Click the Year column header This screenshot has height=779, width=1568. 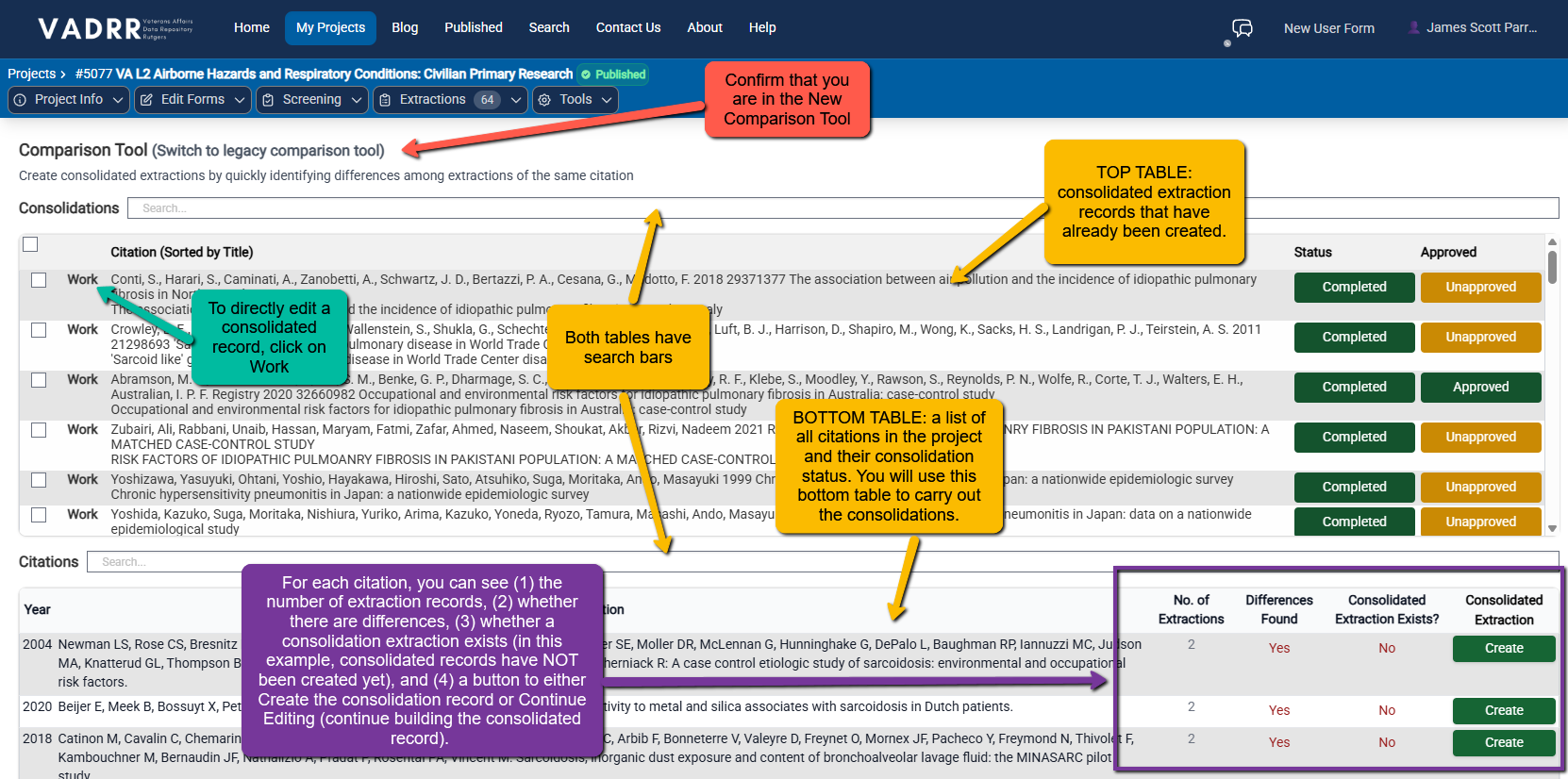[x=37, y=610]
